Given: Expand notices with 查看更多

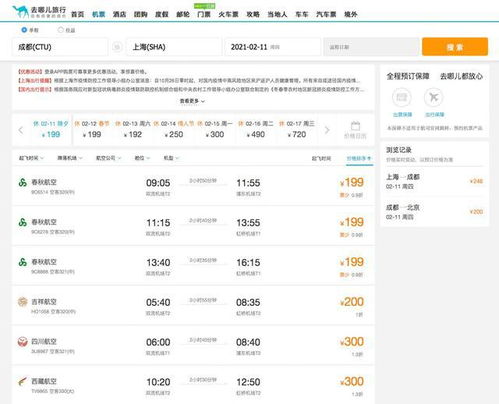Looking at the screenshot, I should 192,101.
